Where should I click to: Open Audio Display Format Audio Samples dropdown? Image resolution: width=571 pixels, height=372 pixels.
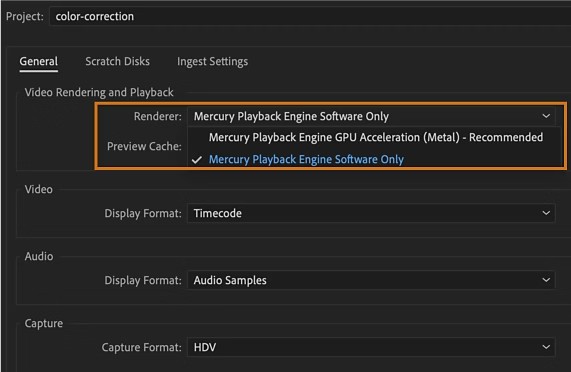371,280
